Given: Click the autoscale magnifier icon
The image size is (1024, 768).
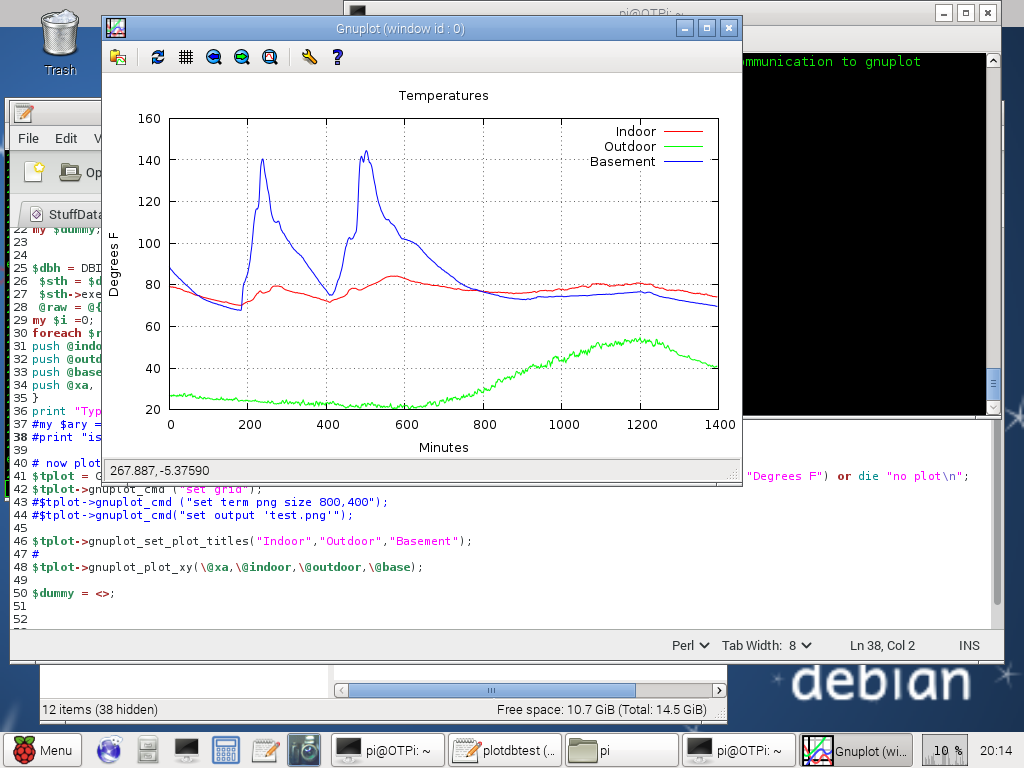Looking at the screenshot, I should pos(270,57).
